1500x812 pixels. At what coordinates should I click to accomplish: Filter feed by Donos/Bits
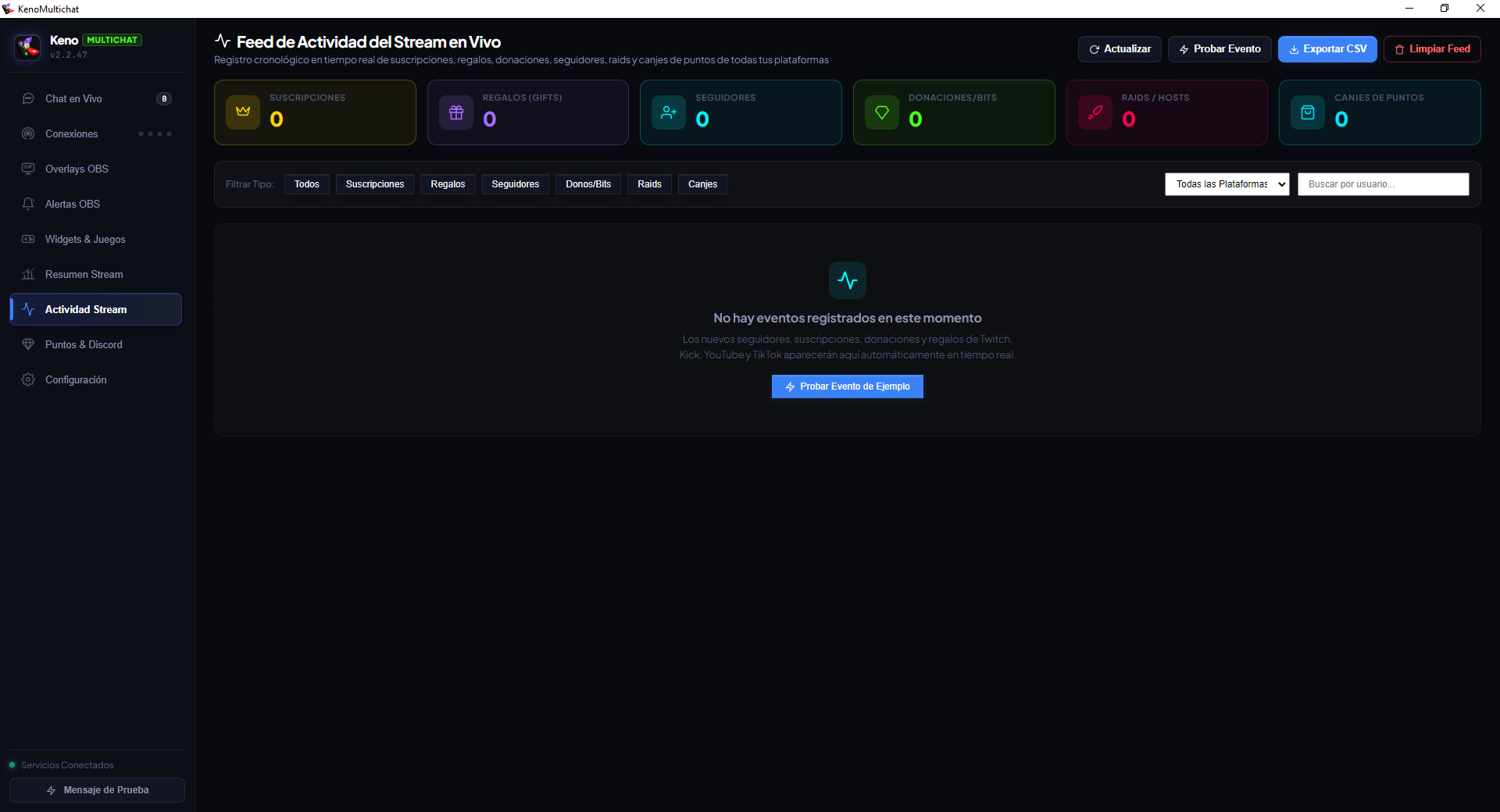pyautogui.click(x=588, y=184)
